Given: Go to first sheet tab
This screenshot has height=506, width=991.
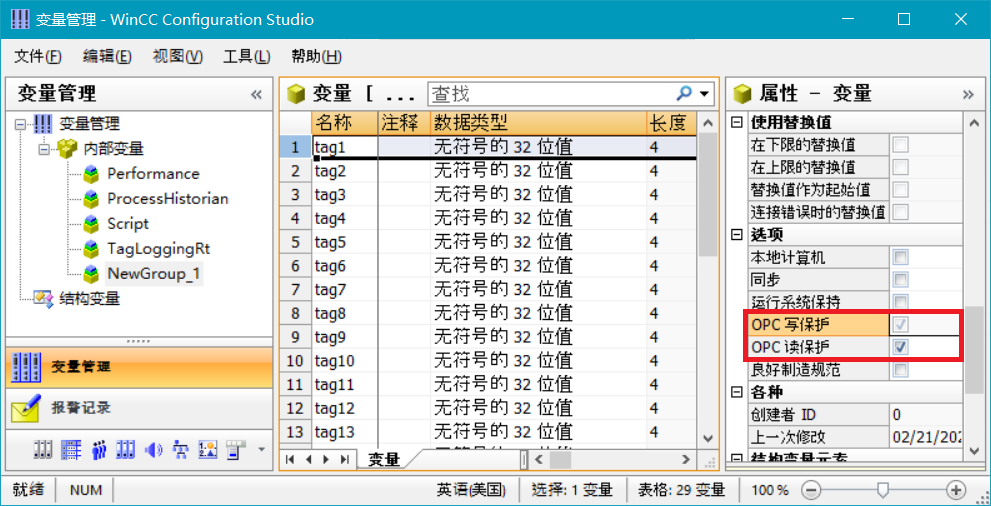Looking at the screenshot, I should 289,459.
